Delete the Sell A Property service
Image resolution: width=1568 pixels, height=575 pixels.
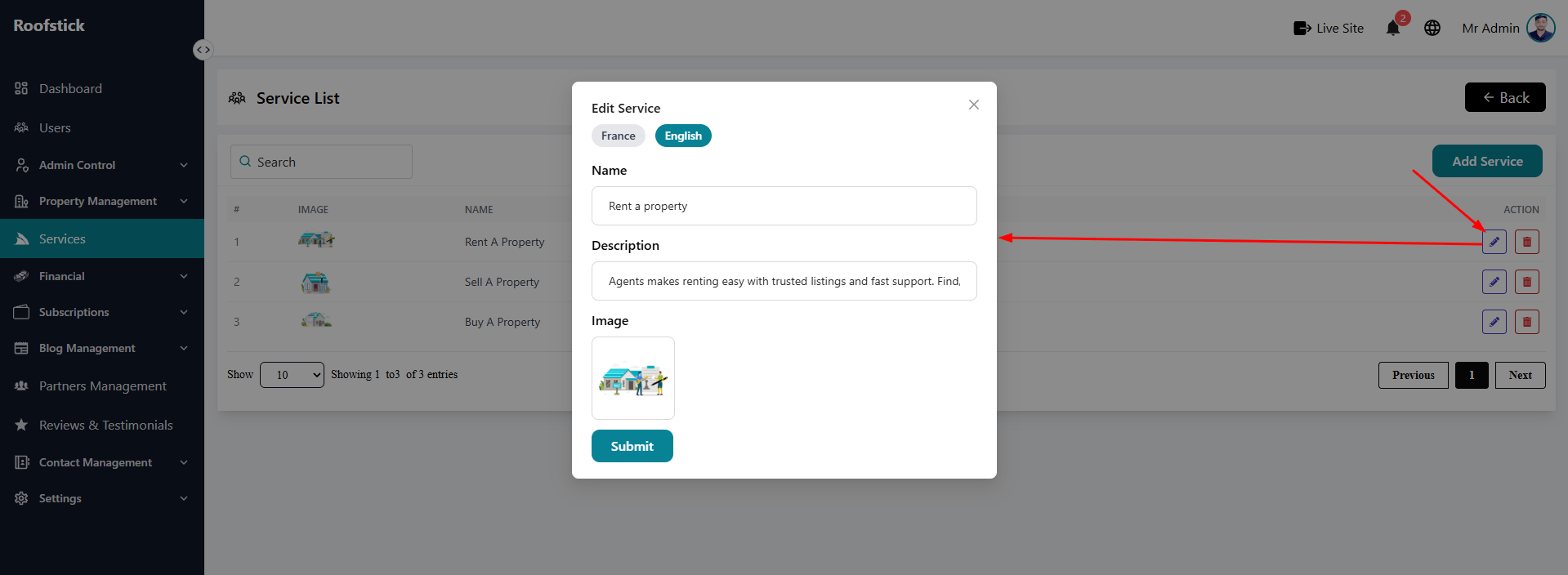pyautogui.click(x=1527, y=282)
